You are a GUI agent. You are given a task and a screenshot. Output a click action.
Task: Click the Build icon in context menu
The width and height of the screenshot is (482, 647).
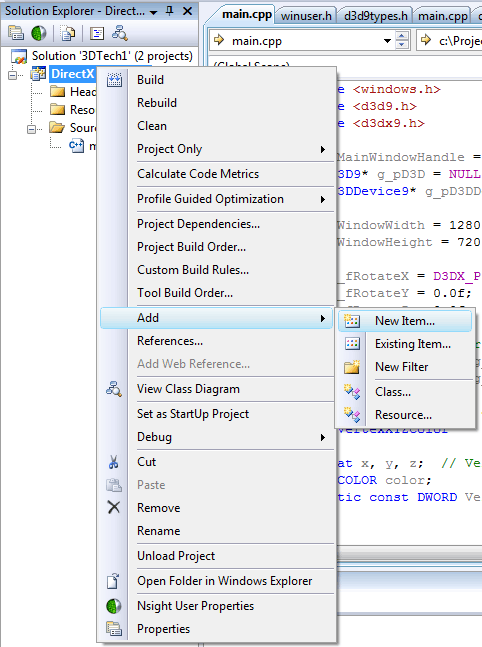[x=114, y=80]
